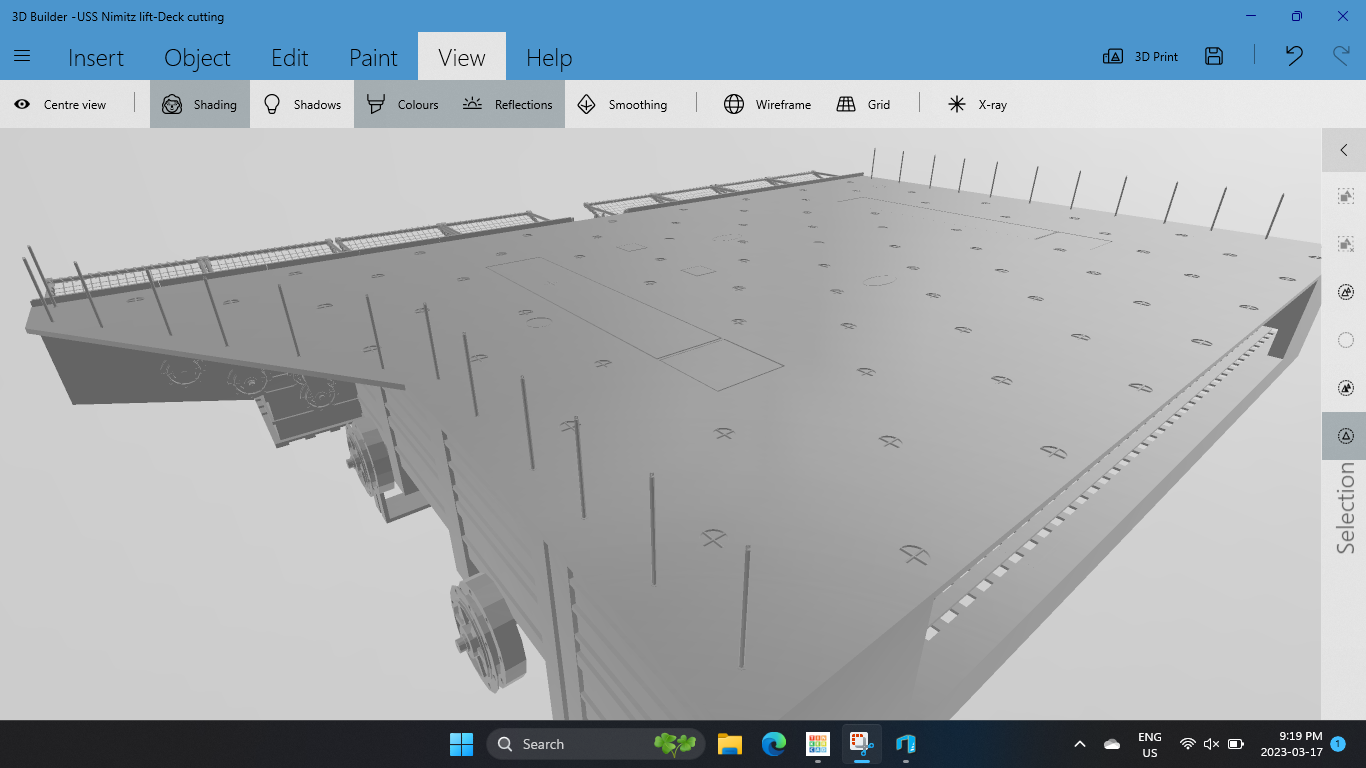Enable Shadows display

(302, 104)
